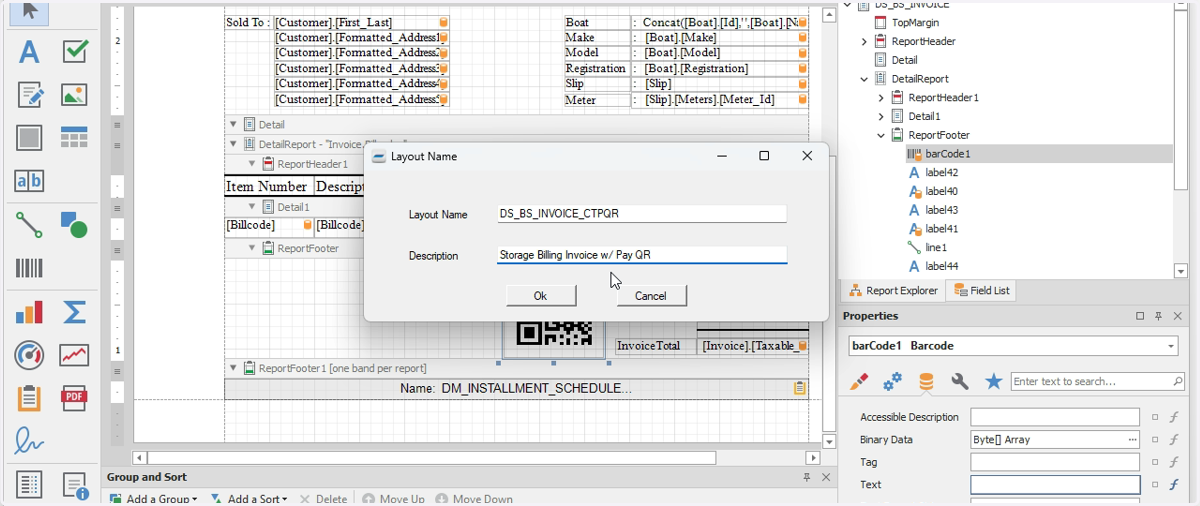Click magnifier icon in properties search

coord(1177,382)
